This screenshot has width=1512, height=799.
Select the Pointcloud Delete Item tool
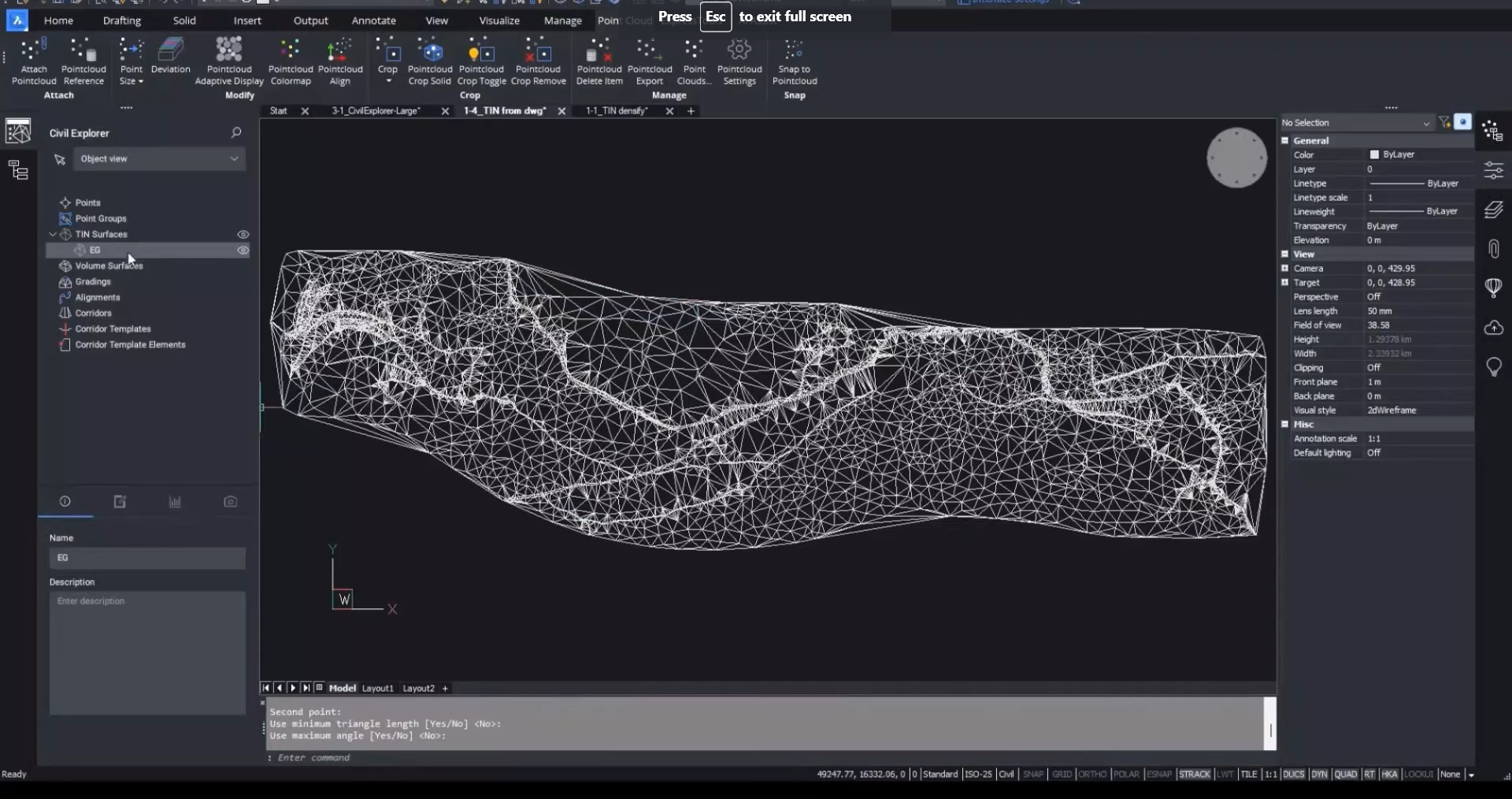[x=598, y=61]
